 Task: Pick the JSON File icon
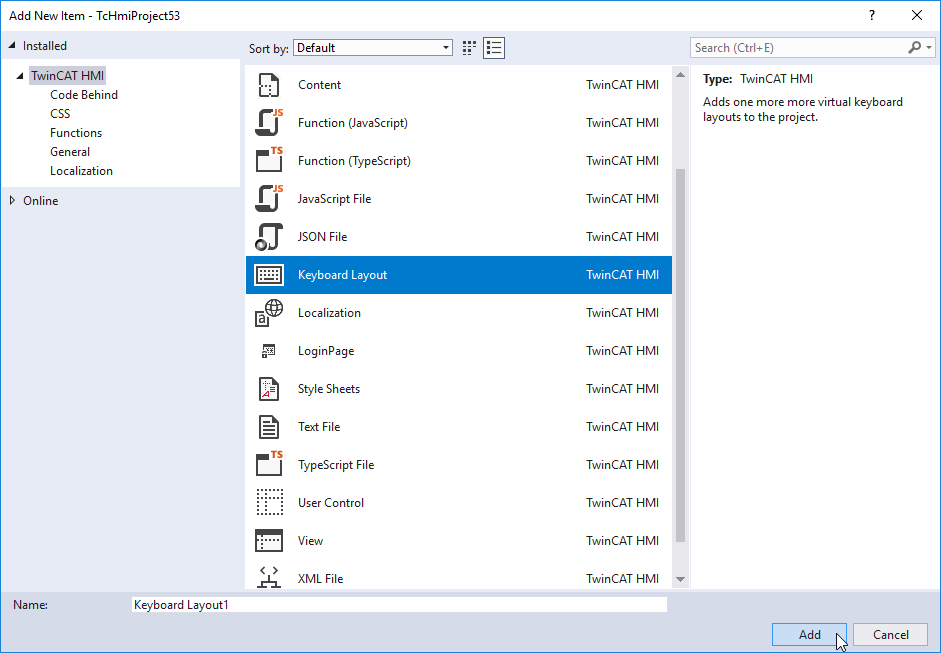pos(269,236)
